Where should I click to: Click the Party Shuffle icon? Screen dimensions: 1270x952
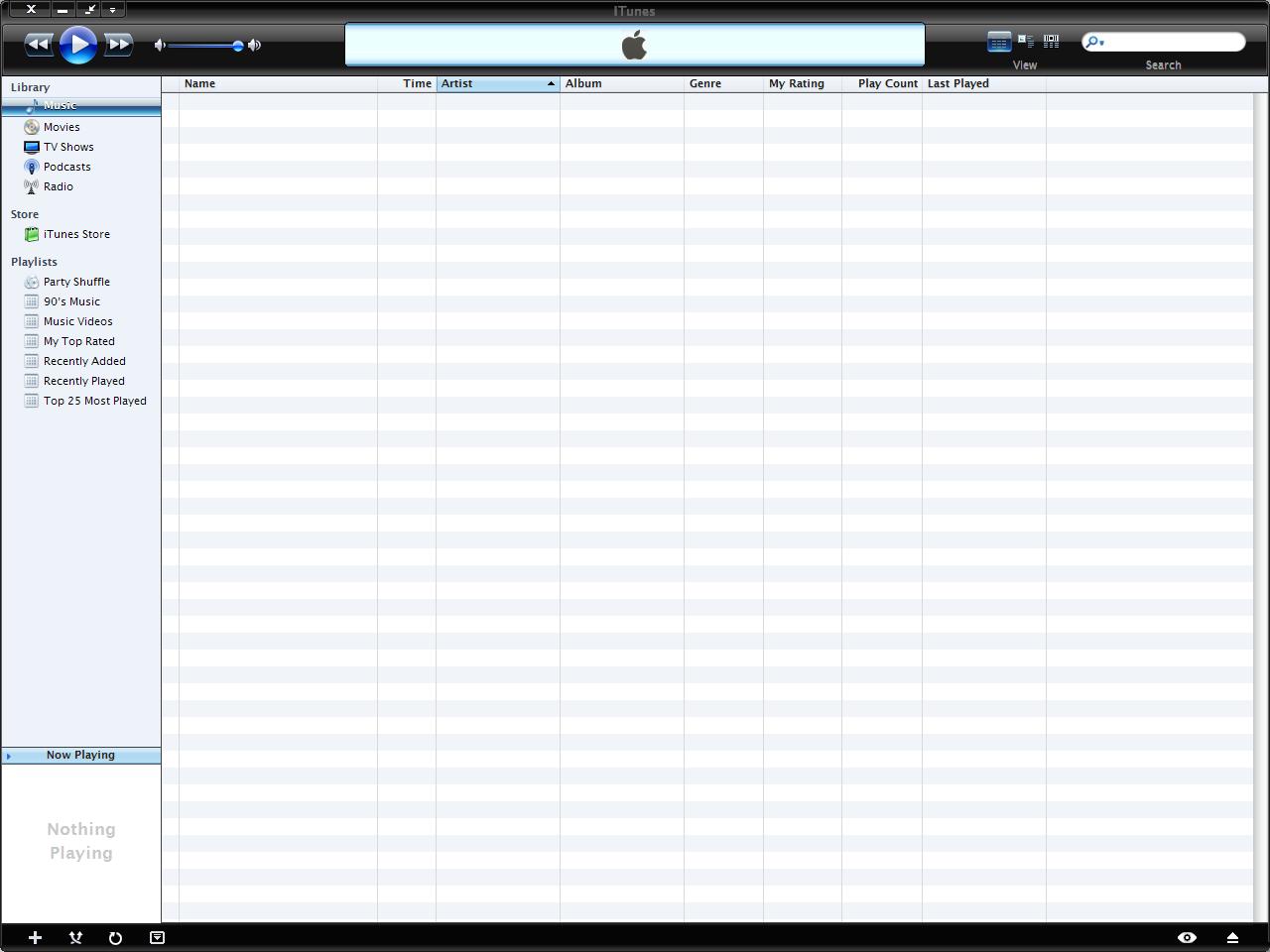(x=32, y=282)
